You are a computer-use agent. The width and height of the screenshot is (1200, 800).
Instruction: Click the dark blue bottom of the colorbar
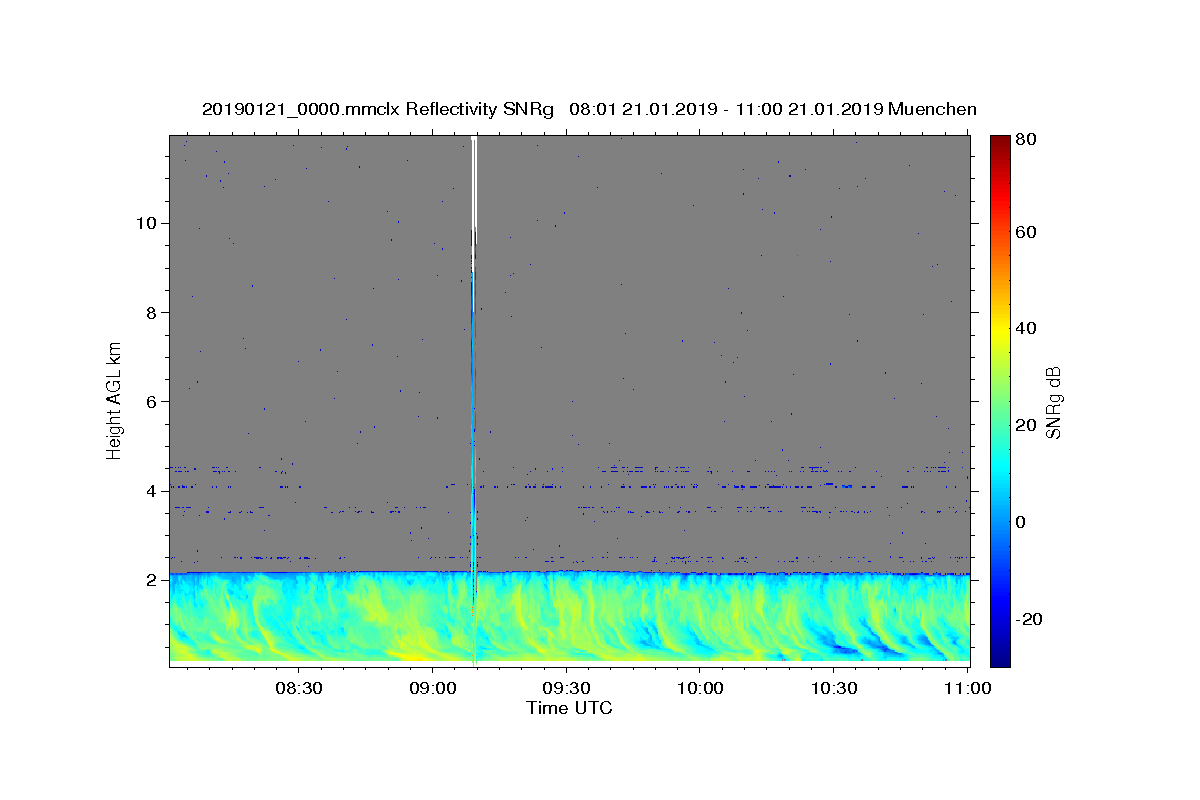1000,657
